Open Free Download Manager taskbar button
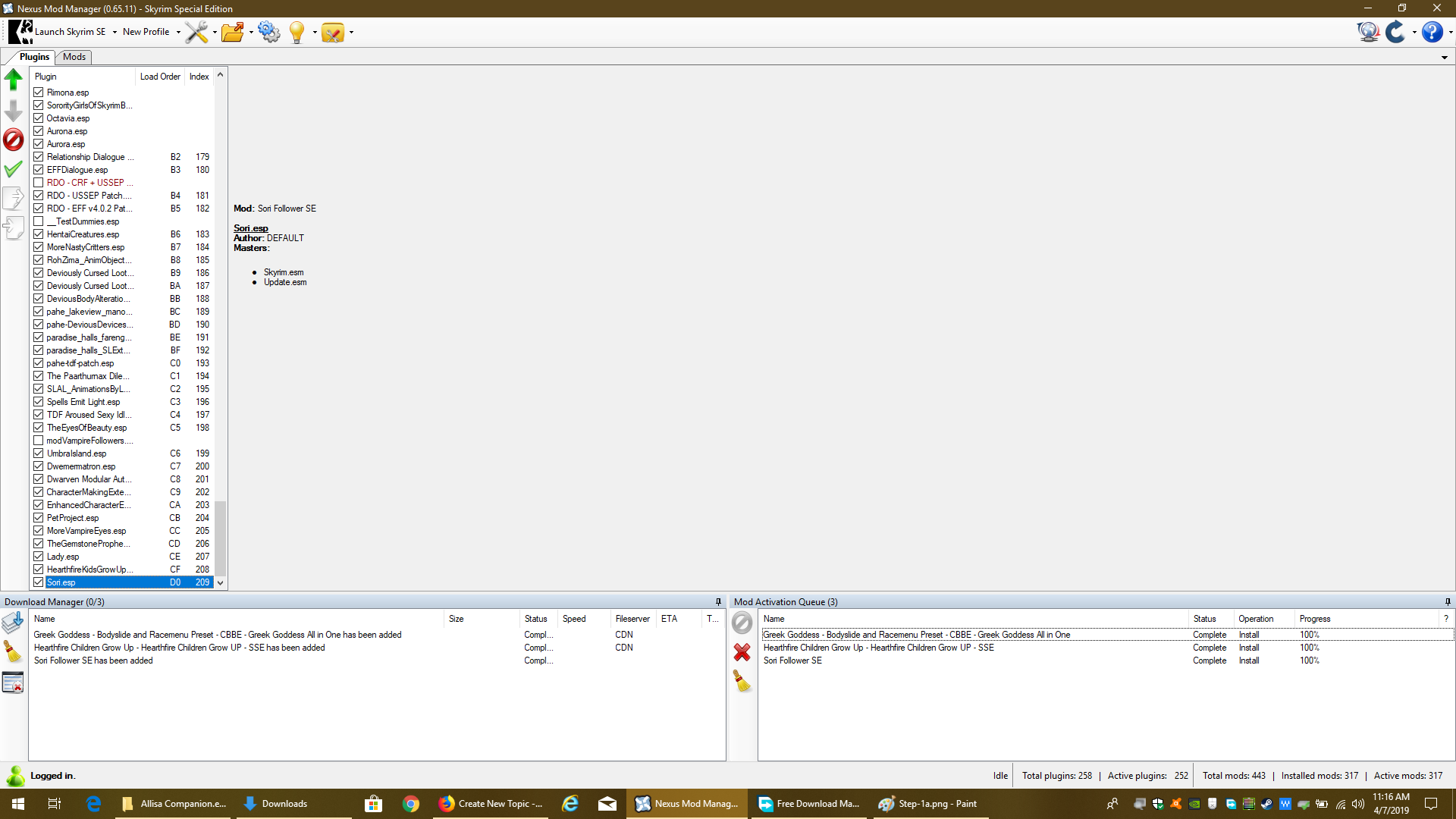The height and width of the screenshot is (819, 1456). pos(809,804)
